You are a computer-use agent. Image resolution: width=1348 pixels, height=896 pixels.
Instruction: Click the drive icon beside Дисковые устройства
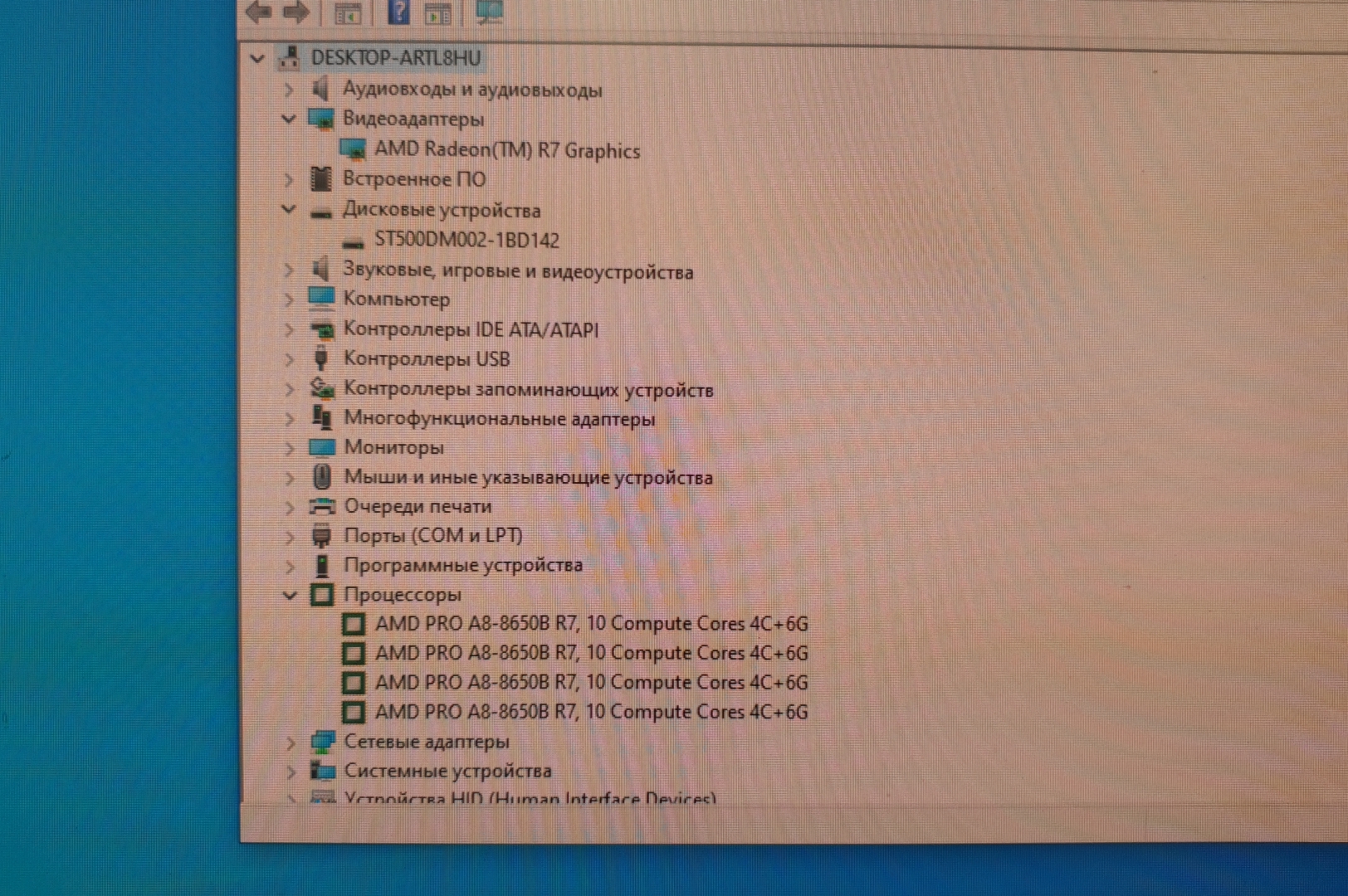point(320,212)
